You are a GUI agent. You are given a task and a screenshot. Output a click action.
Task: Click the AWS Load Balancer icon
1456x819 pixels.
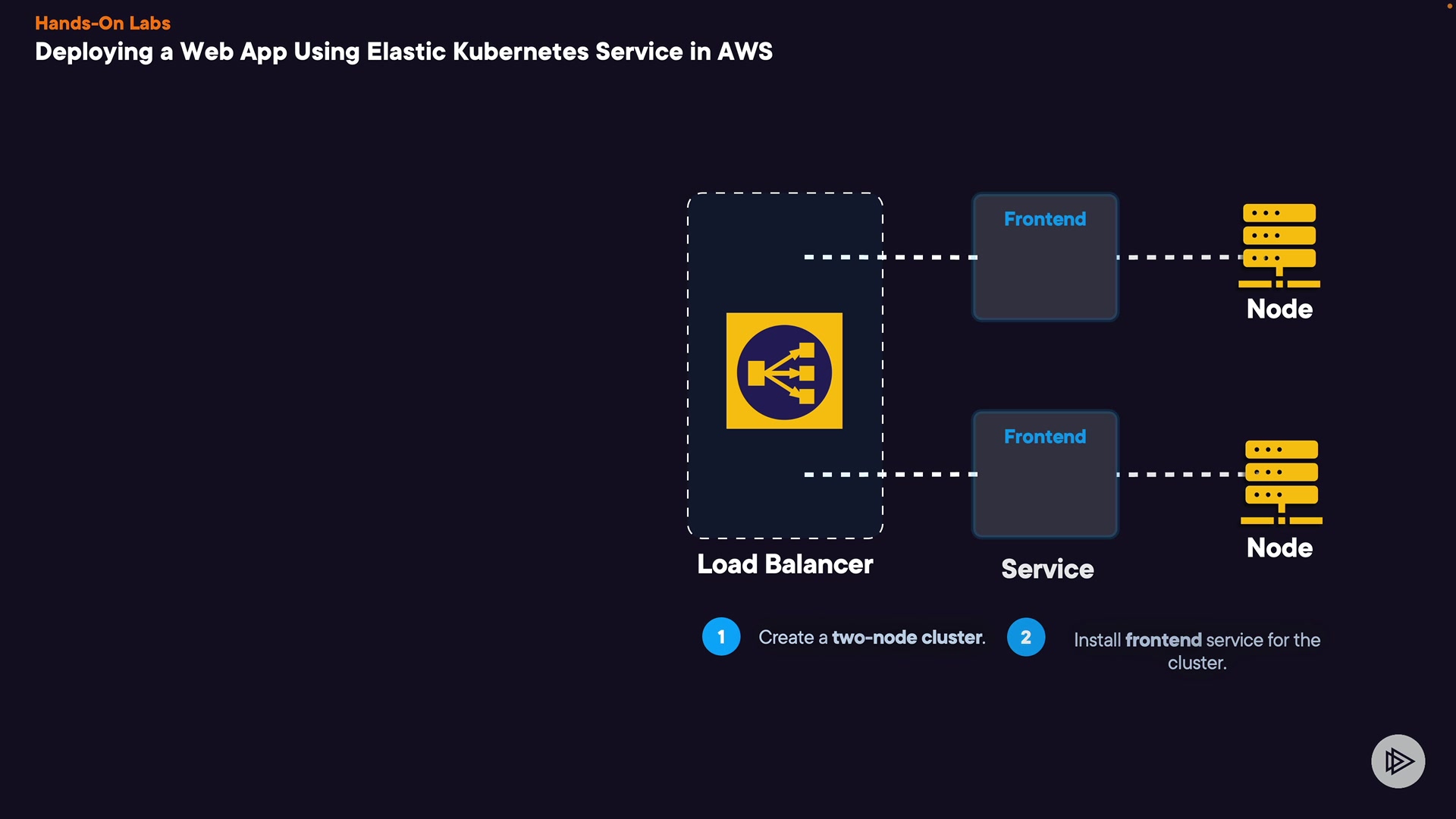tap(784, 371)
